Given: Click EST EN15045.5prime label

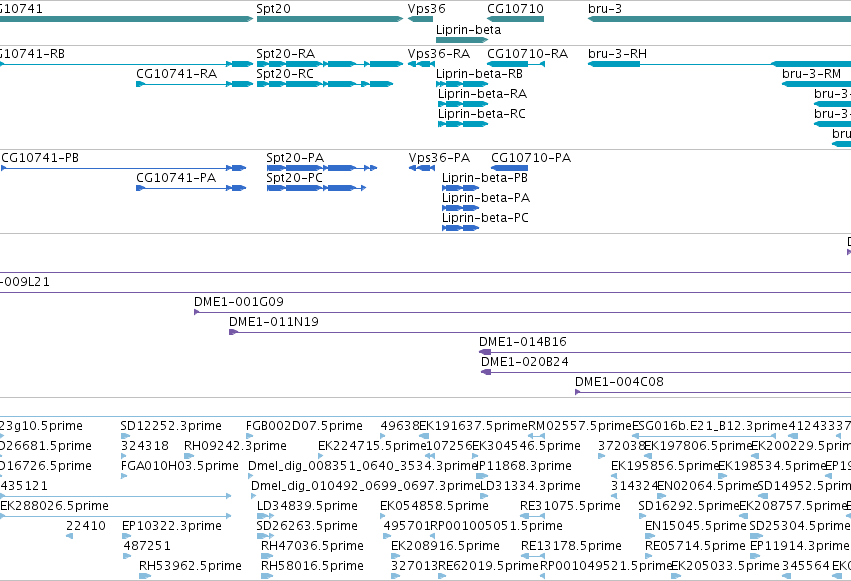Looking at the screenshot, I should 696,526.
